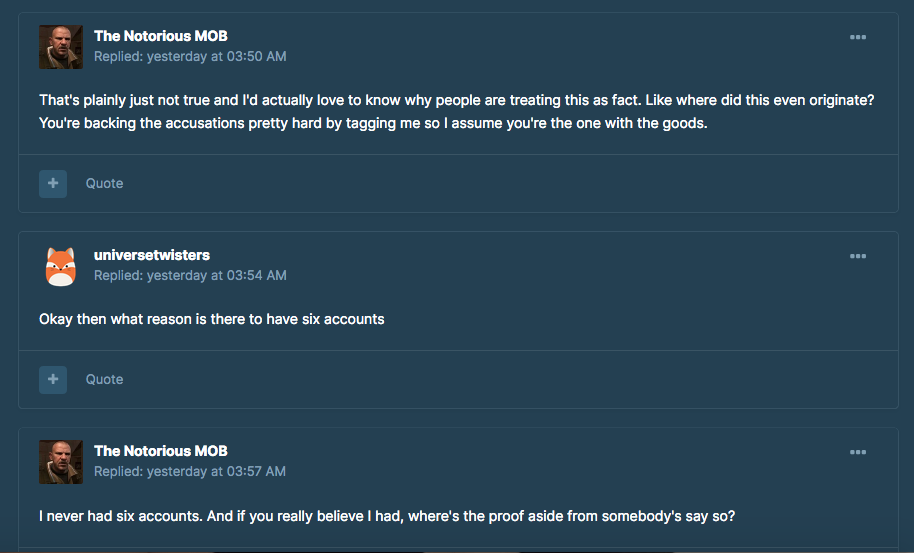The width and height of the screenshot is (914, 553).
Task: Open The Notorious MOB username on the 03:57 AM post
Action: (161, 451)
